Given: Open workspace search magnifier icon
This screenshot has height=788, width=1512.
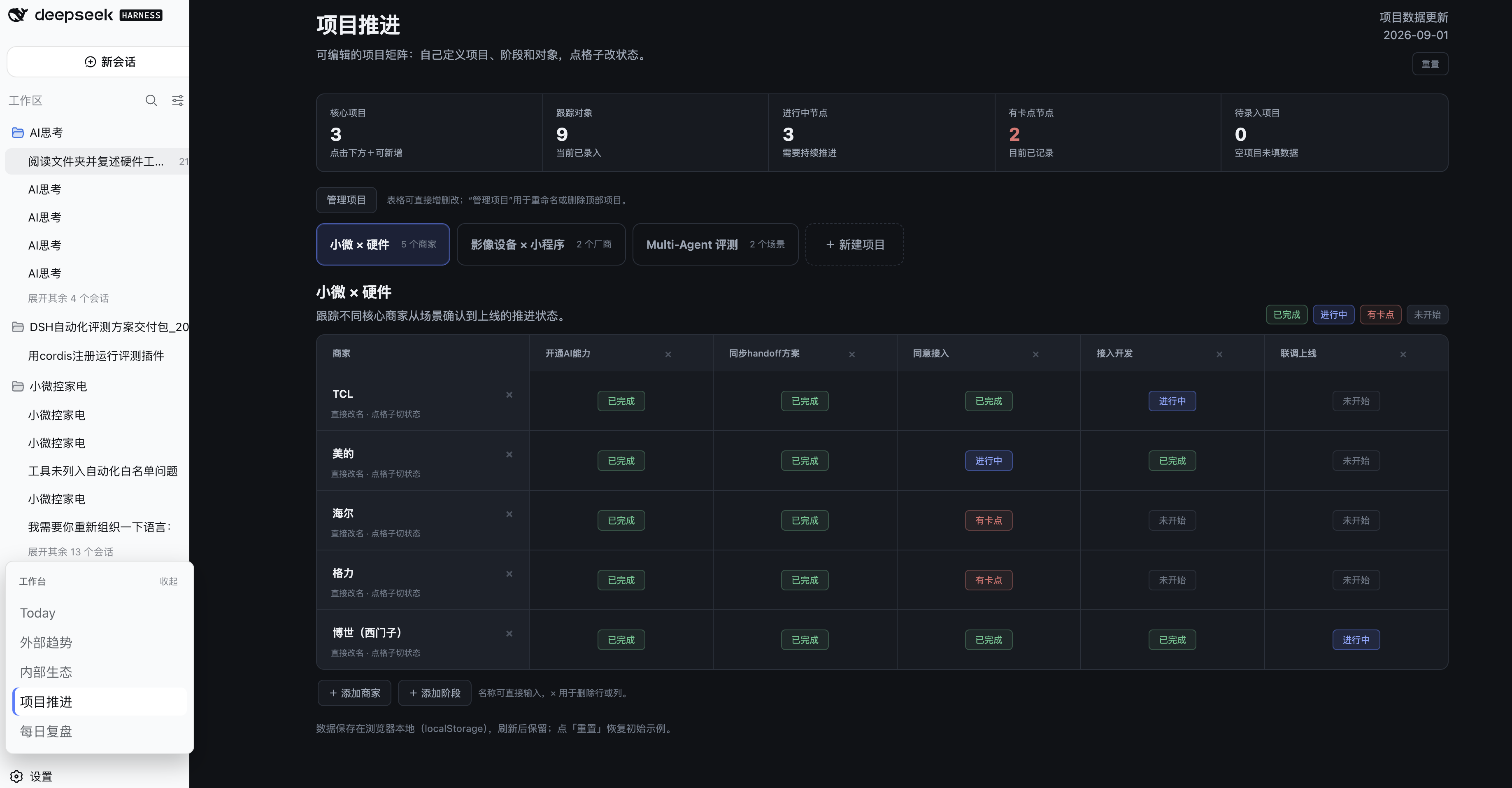Looking at the screenshot, I should tap(151, 100).
